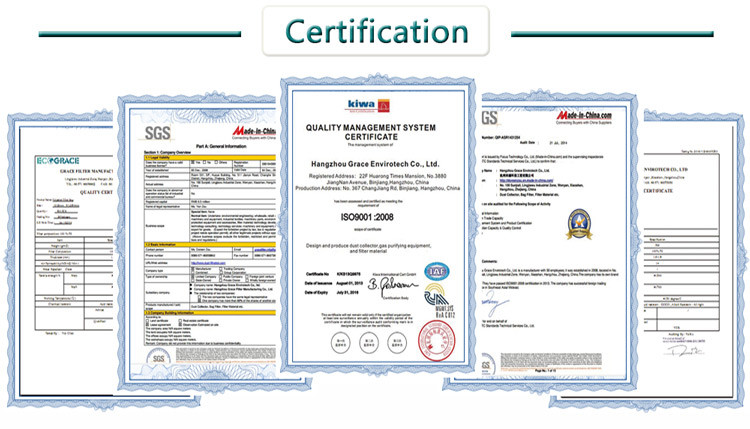
Task: Click the 'ISO9001 :2008' standard text
Action: (x=367, y=217)
